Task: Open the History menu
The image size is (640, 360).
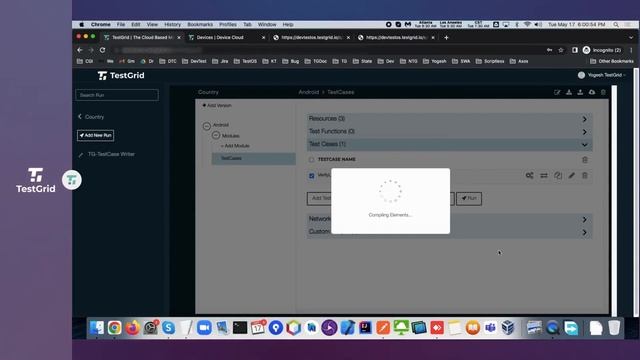Action: point(172,24)
